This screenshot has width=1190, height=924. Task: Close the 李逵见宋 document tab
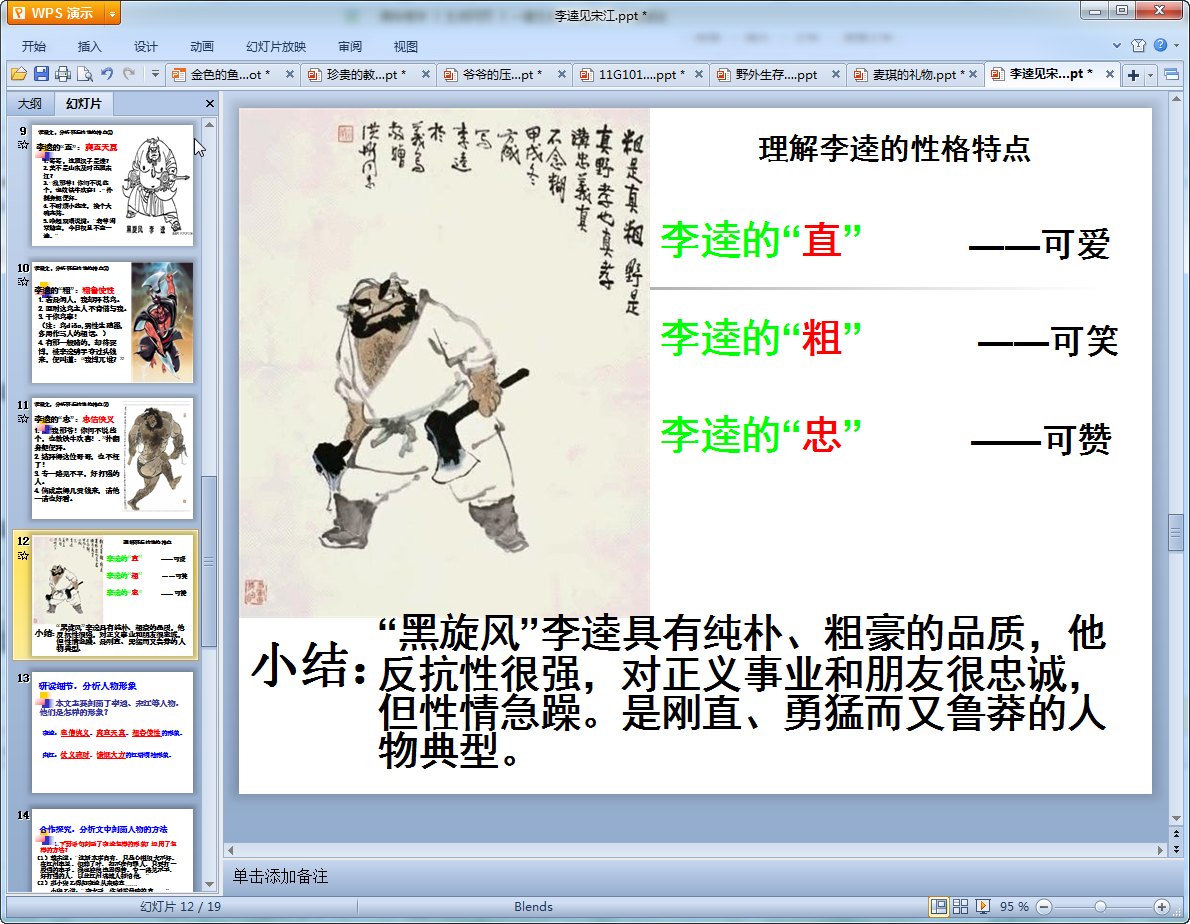pos(1110,74)
